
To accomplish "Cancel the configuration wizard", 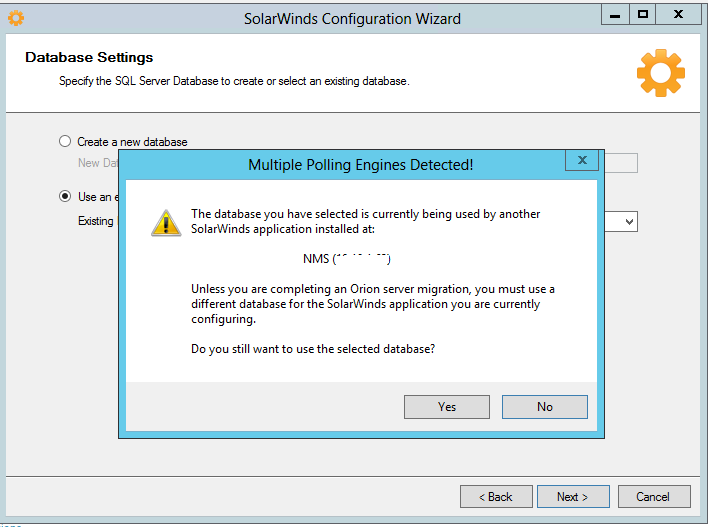I will [654, 497].
